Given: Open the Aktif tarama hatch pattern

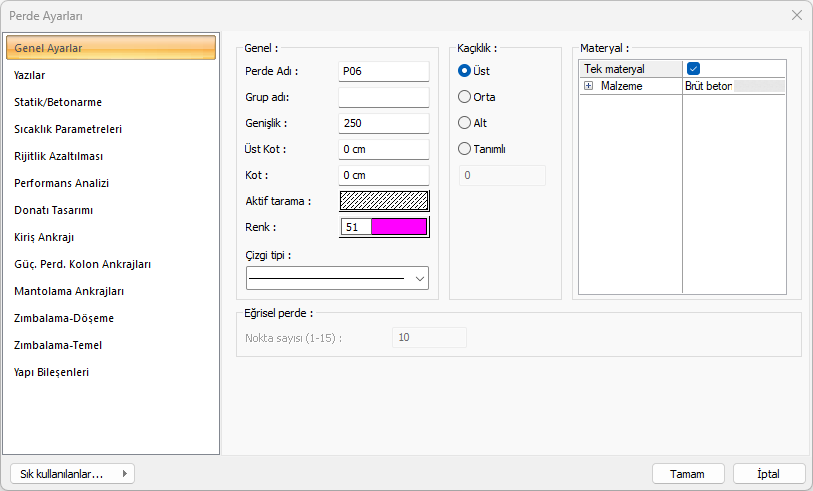Looking at the screenshot, I should pyautogui.click(x=384, y=200).
